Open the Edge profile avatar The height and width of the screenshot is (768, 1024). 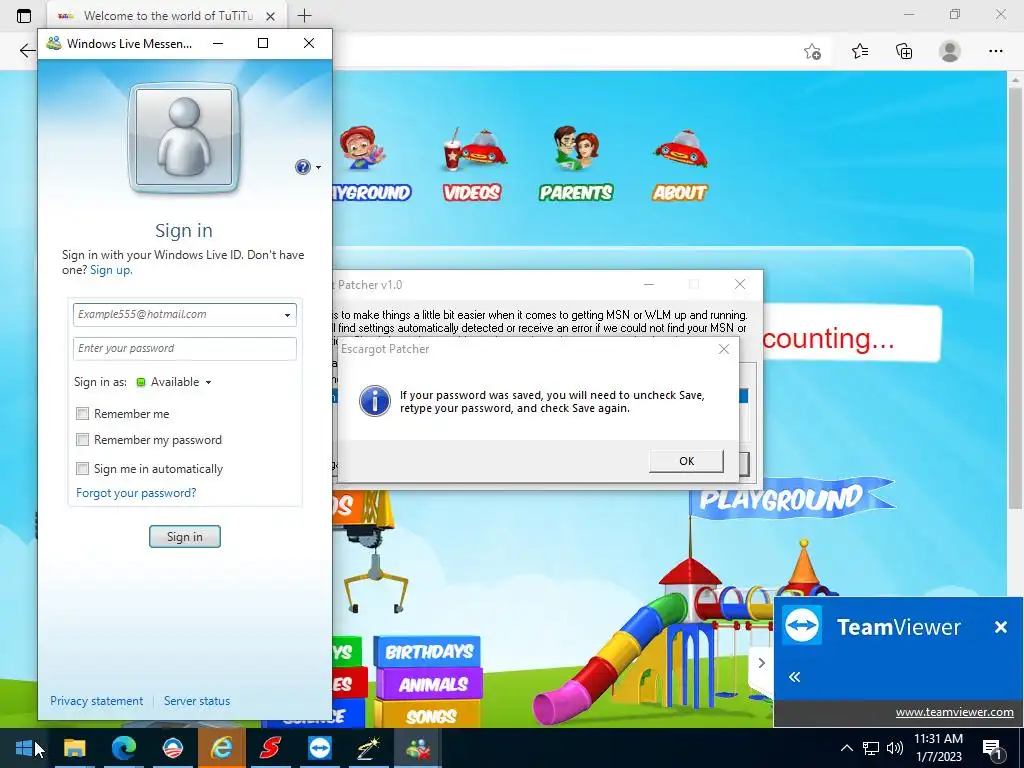coord(950,51)
